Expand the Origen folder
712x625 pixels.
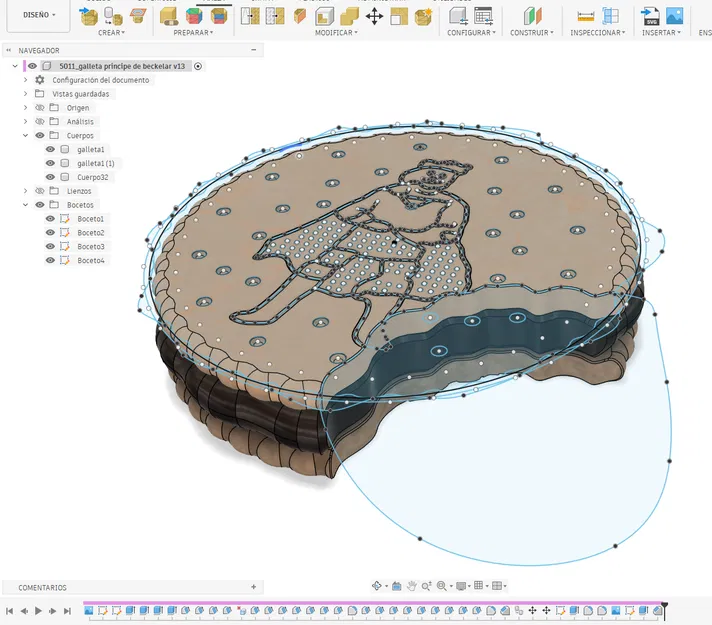(25, 108)
